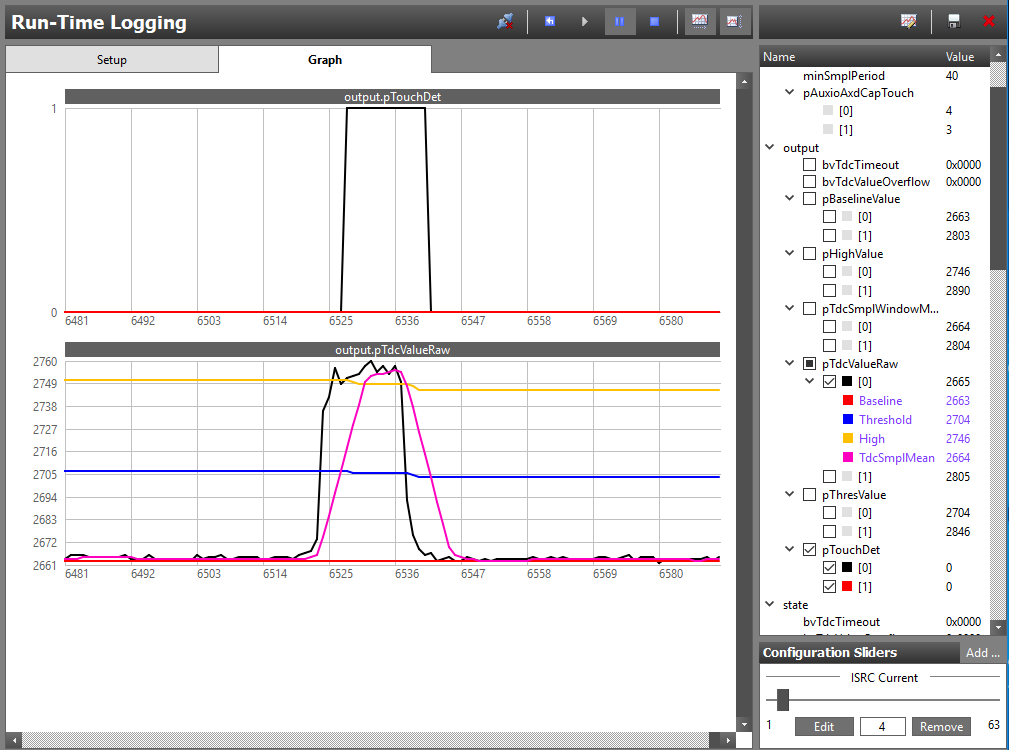Toggle vertical graph auto-scale icon
This screenshot has height=750, width=1009.
(x=735, y=21)
